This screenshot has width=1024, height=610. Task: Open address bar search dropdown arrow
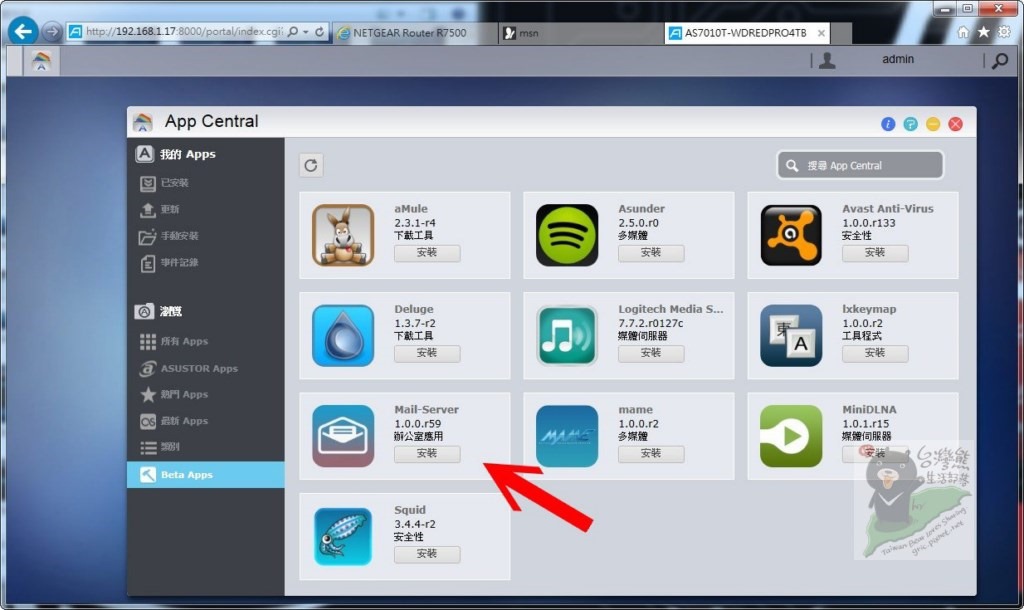(x=306, y=31)
